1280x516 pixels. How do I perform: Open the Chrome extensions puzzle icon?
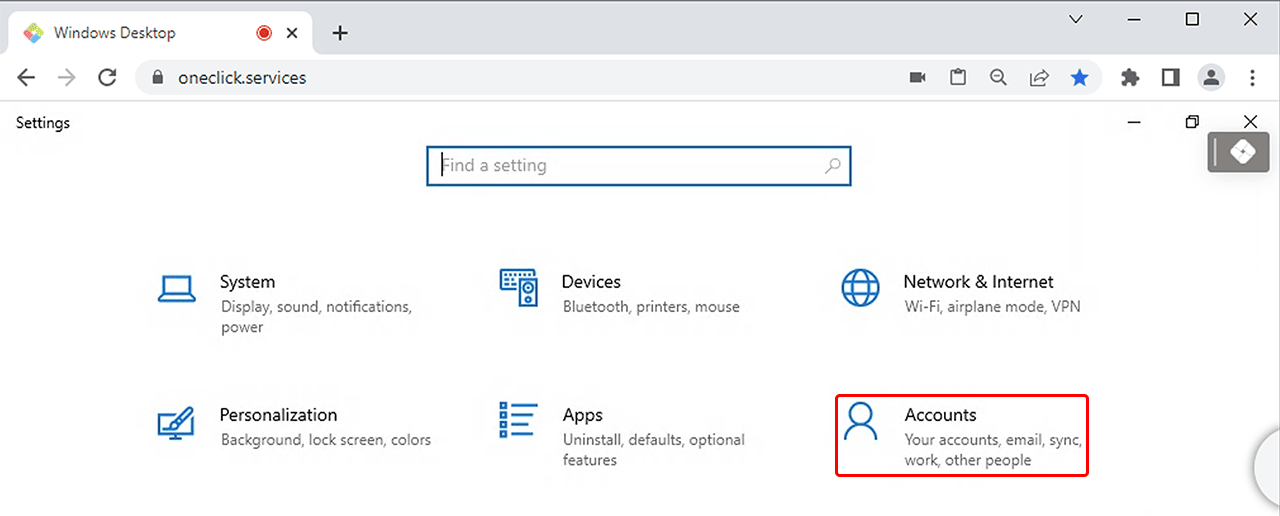1130,77
